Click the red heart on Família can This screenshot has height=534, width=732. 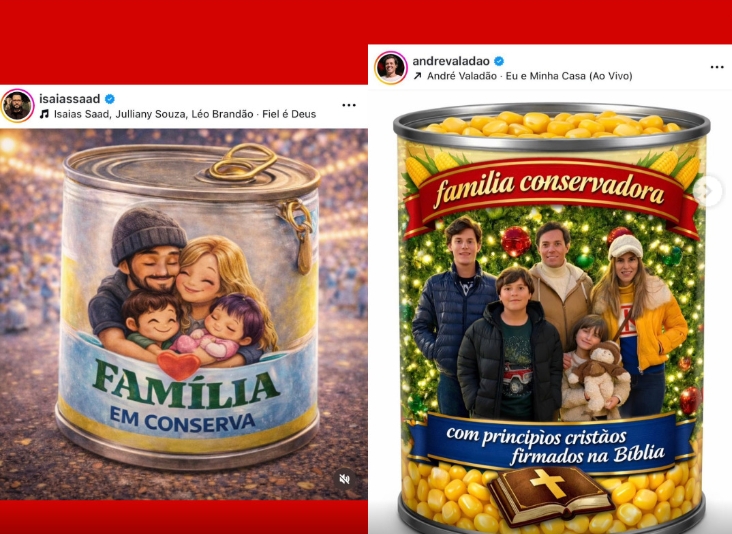pyautogui.click(x=179, y=365)
